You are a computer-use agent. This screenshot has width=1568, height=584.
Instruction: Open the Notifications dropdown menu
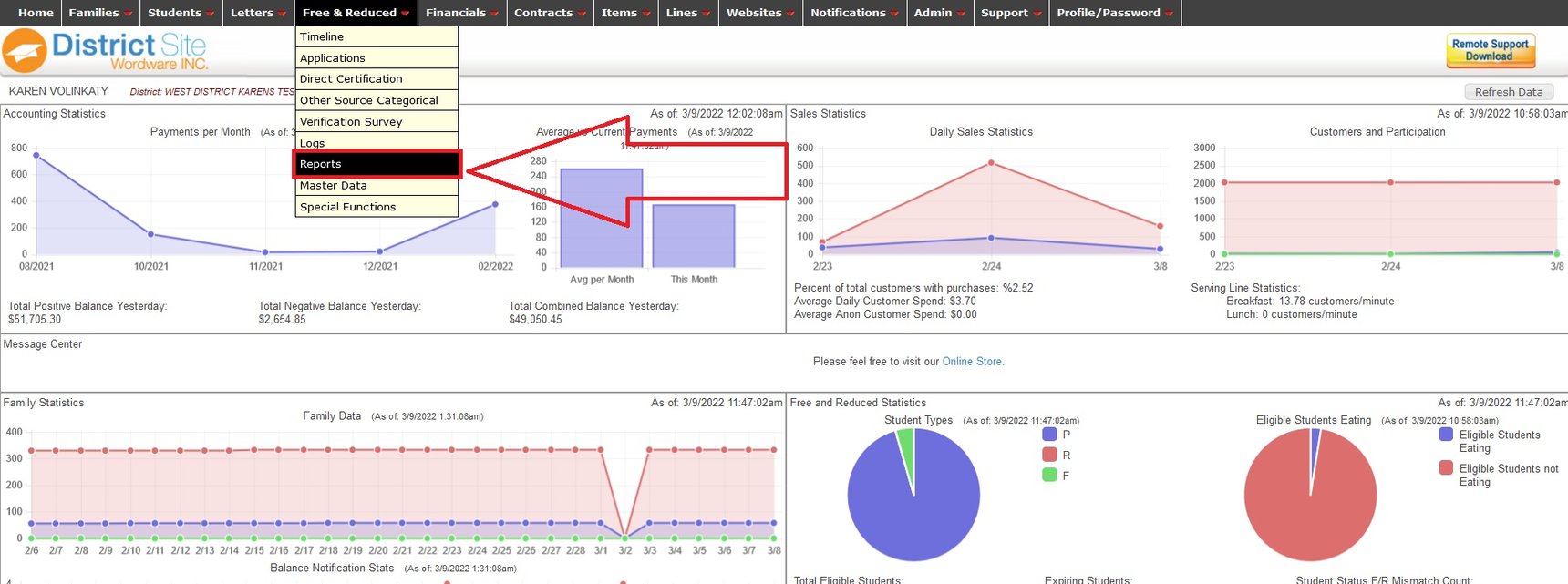pos(853,13)
